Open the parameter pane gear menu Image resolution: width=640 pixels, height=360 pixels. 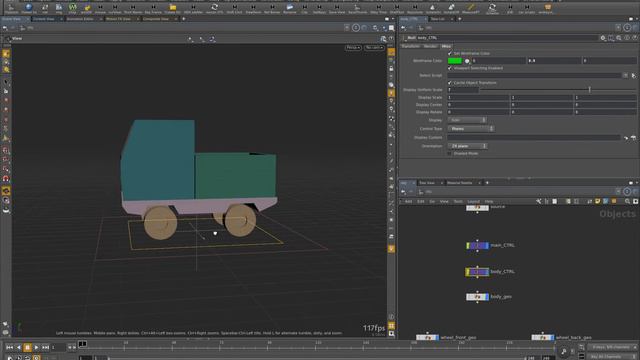click(x=603, y=38)
